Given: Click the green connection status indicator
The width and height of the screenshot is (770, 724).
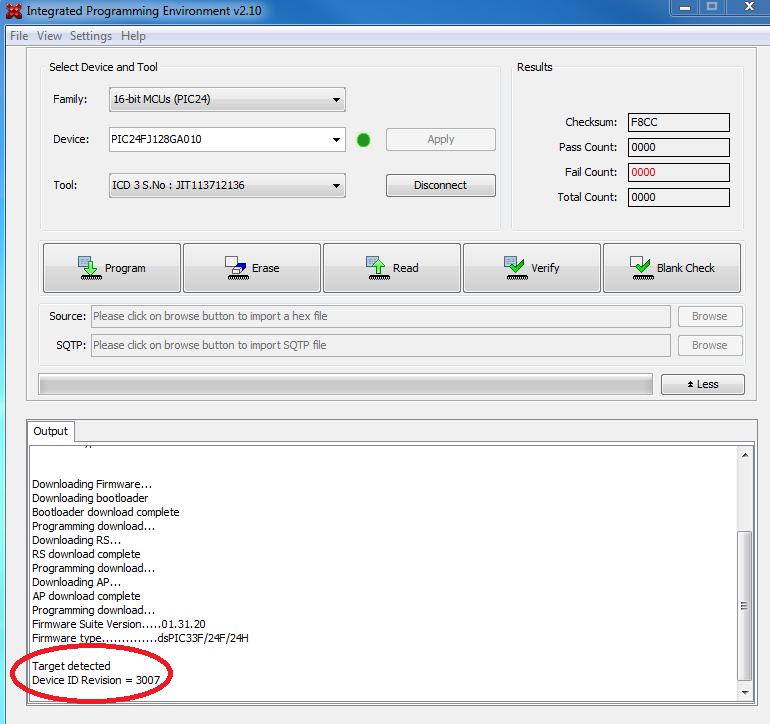Looking at the screenshot, I should (363, 140).
